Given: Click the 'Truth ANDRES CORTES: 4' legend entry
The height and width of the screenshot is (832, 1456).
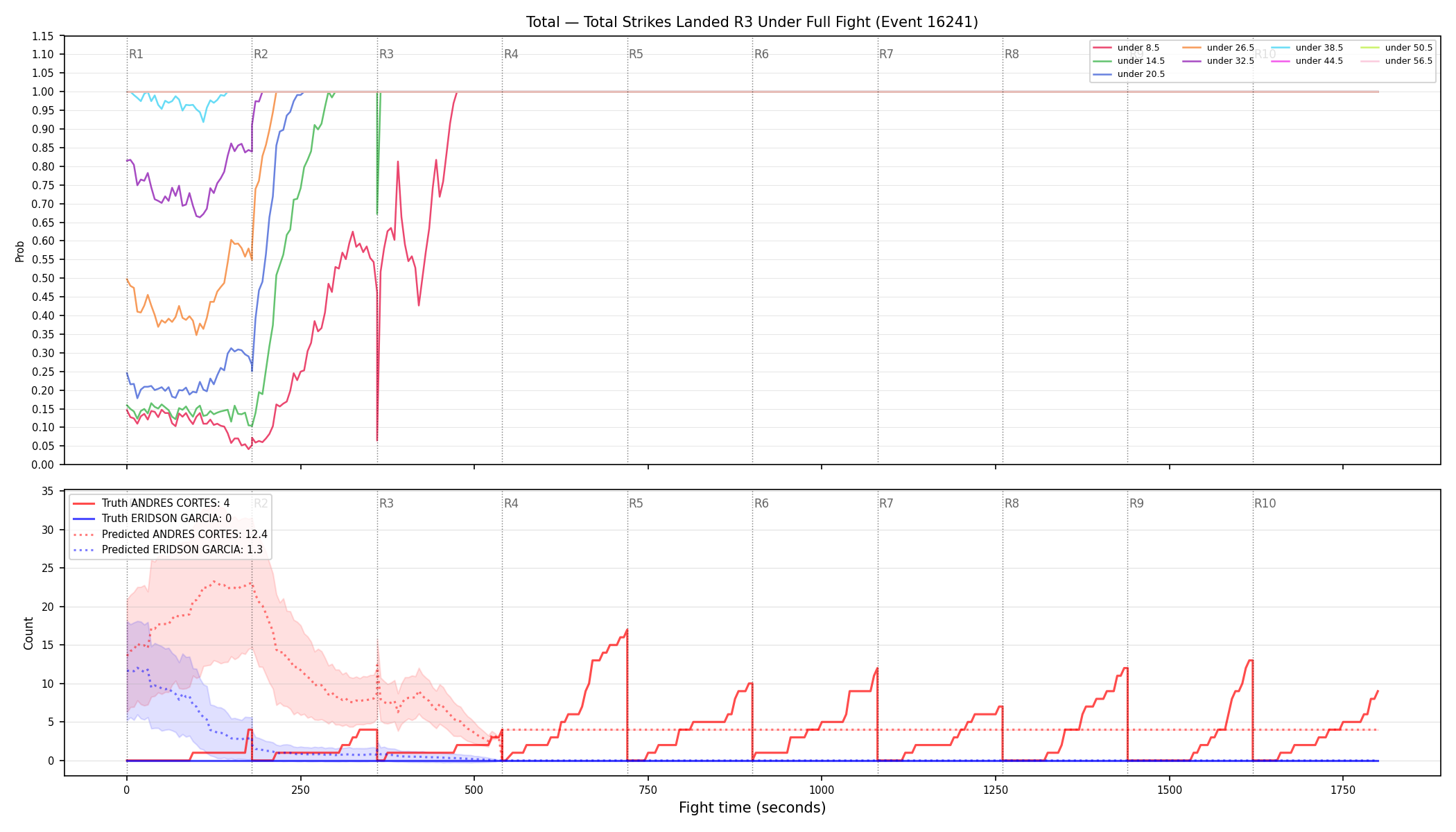Looking at the screenshot, I should point(166,503).
